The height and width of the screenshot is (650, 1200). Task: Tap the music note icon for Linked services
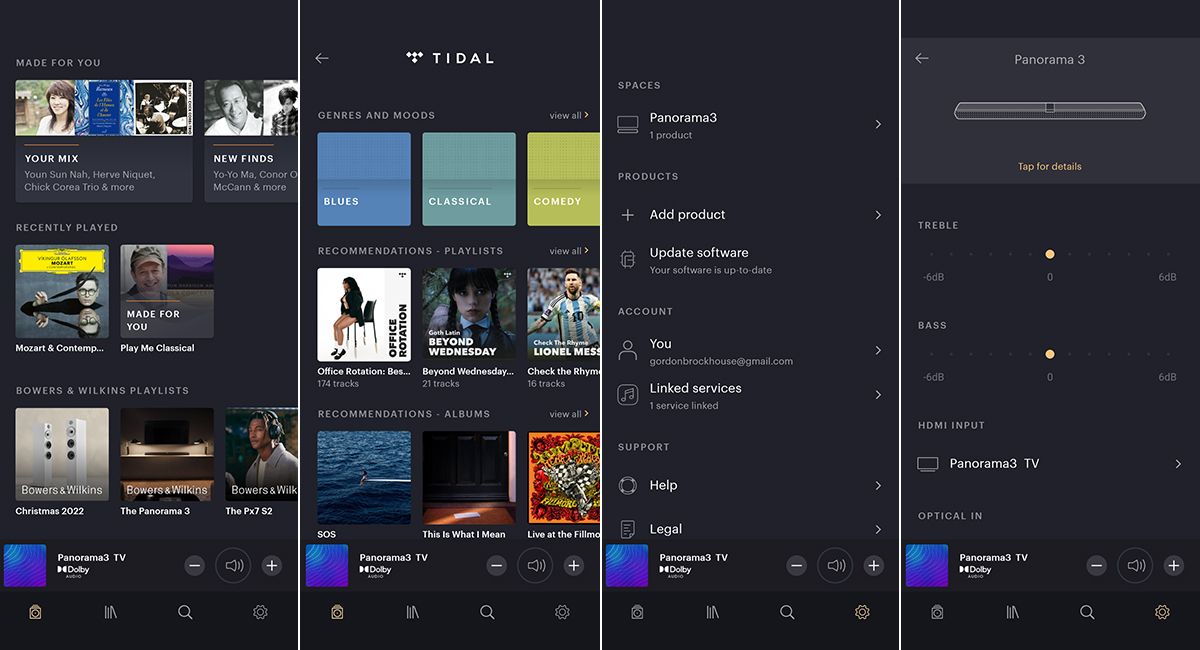click(x=628, y=395)
